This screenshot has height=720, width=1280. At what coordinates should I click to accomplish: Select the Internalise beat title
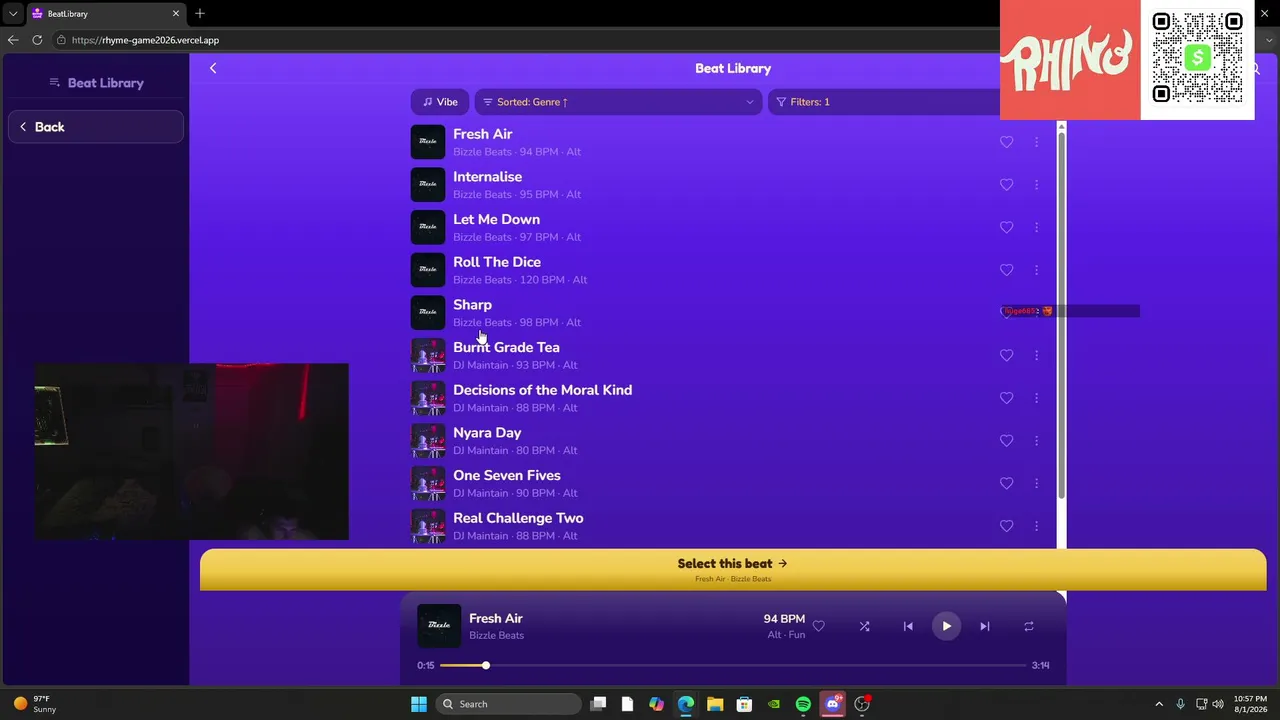click(487, 177)
